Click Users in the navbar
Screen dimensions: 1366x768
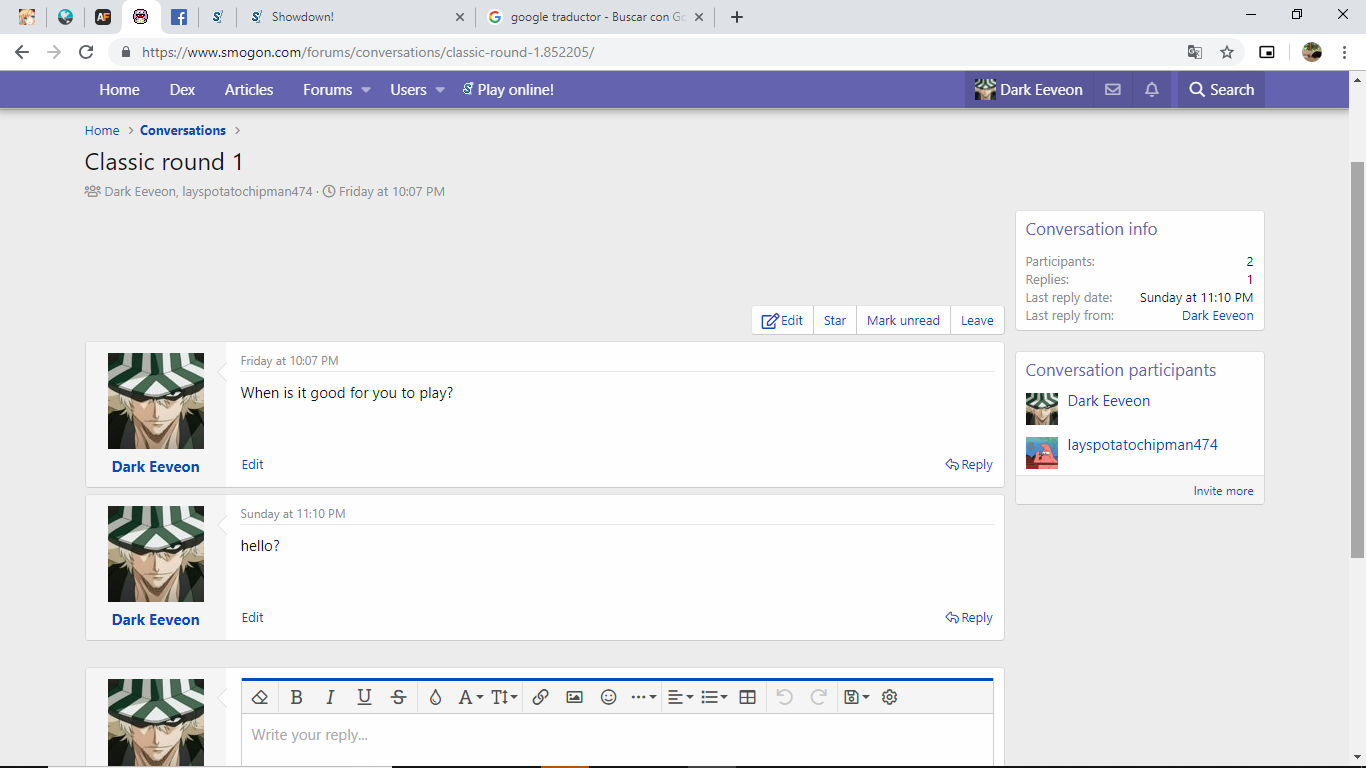pyautogui.click(x=408, y=90)
